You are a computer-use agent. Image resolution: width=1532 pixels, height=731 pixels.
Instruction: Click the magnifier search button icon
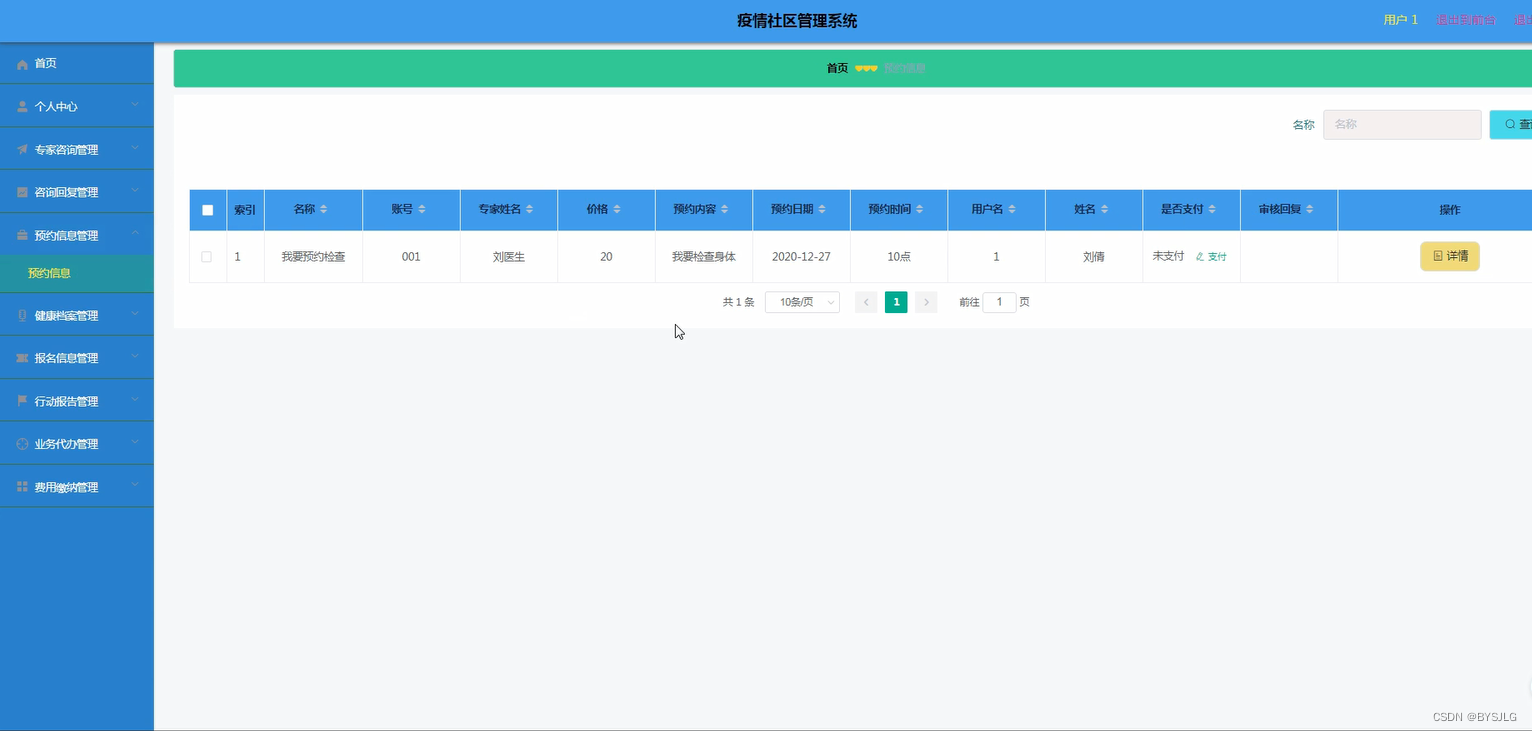pyautogui.click(x=1510, y=125)
